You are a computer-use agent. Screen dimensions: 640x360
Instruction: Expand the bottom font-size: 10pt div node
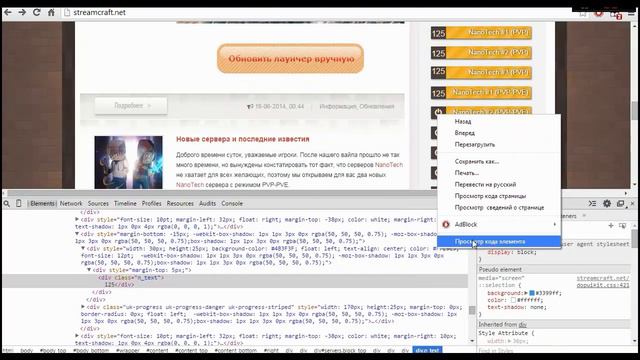click(x=77, y=336)
